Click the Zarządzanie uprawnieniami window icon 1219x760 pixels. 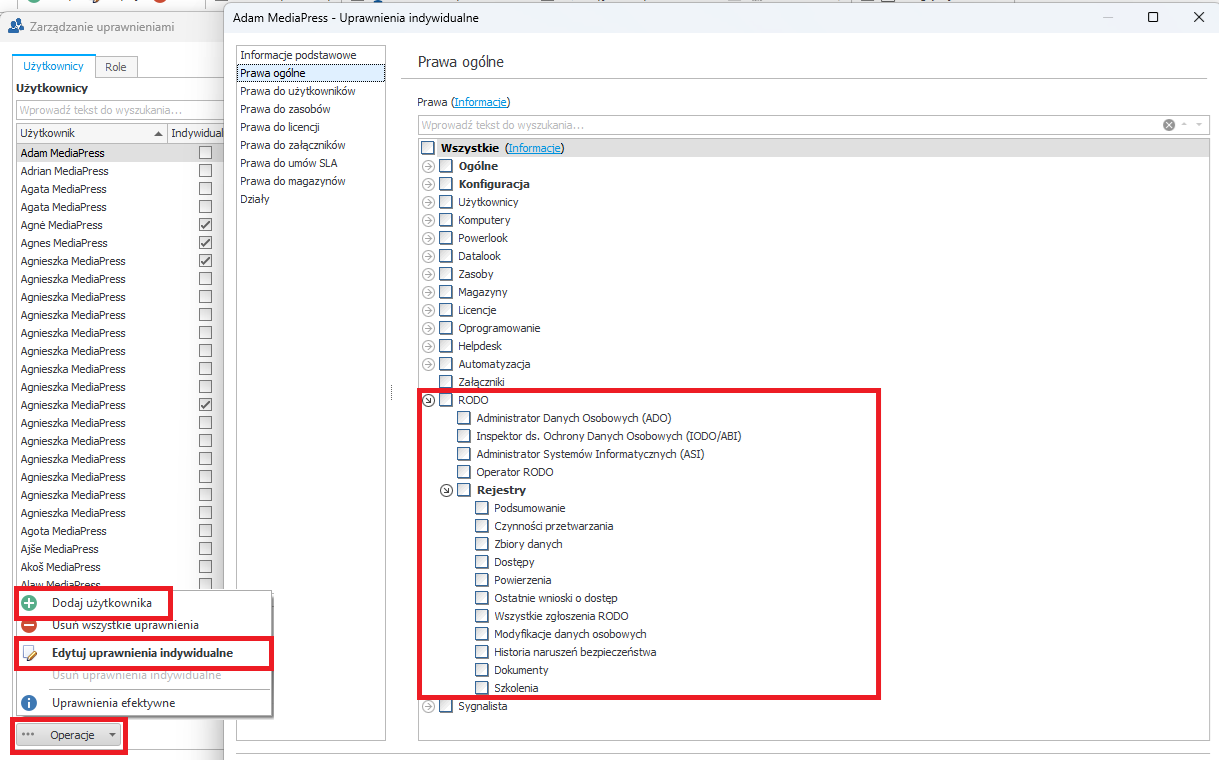16,27
